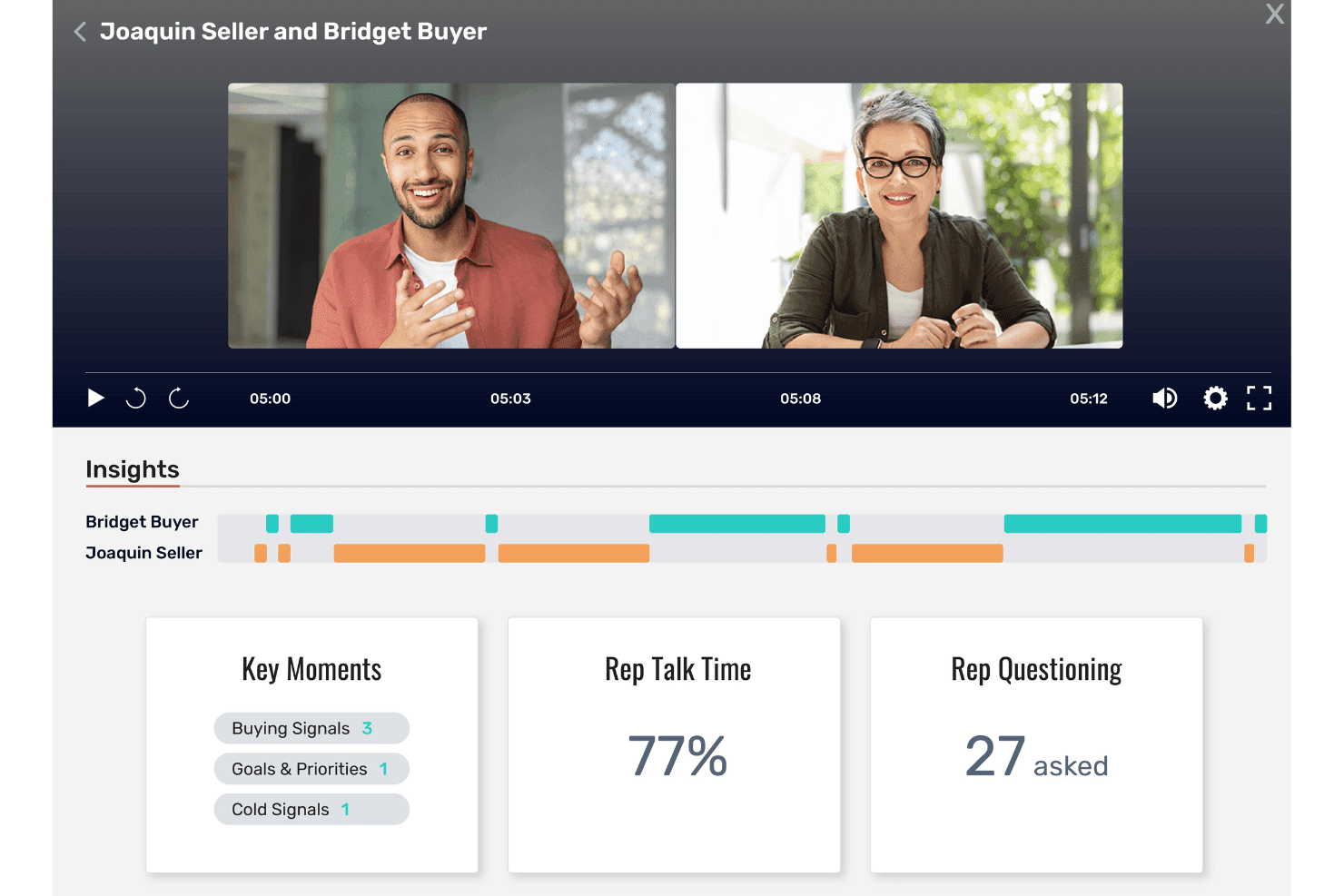Select the Insights tab

pyautogui.click(x=133, y=469)
